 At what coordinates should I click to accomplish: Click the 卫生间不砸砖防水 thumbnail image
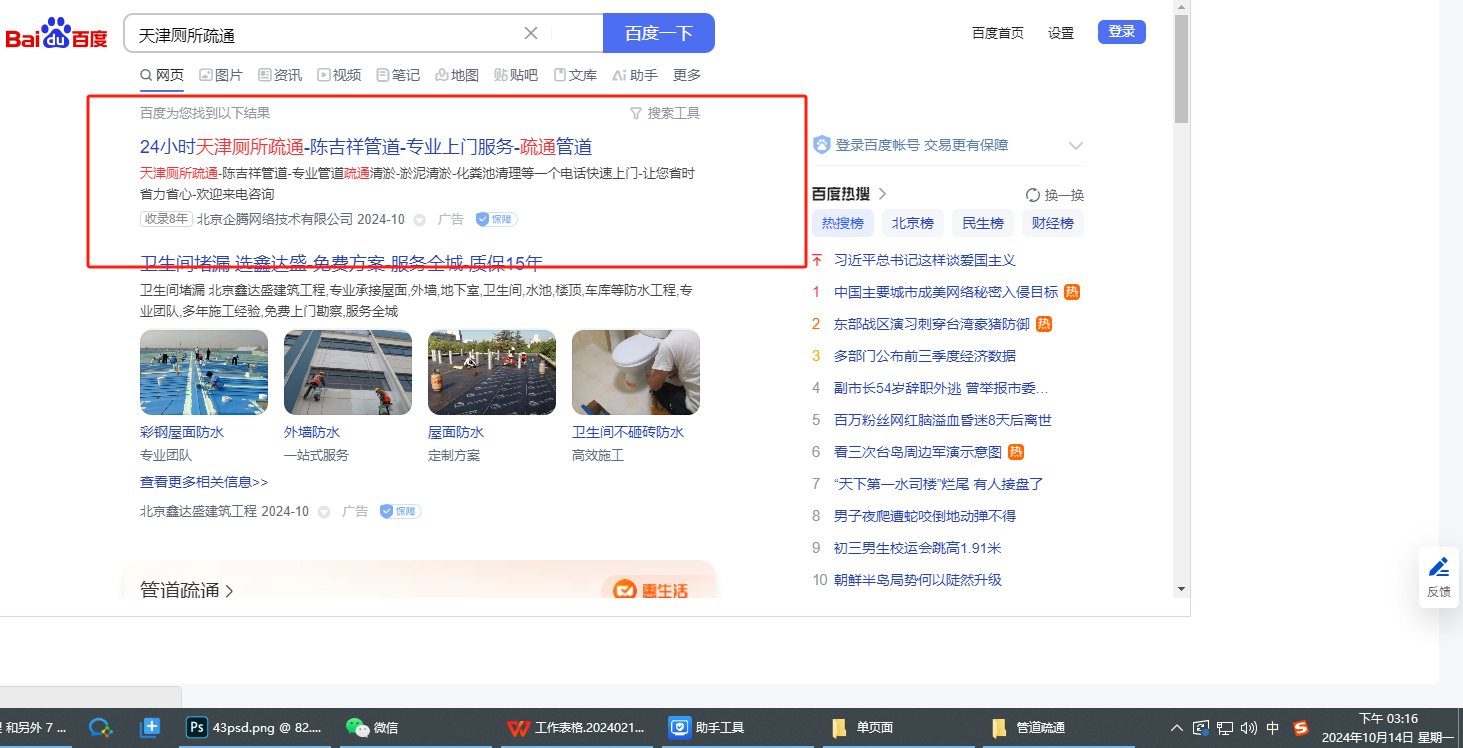635,372
